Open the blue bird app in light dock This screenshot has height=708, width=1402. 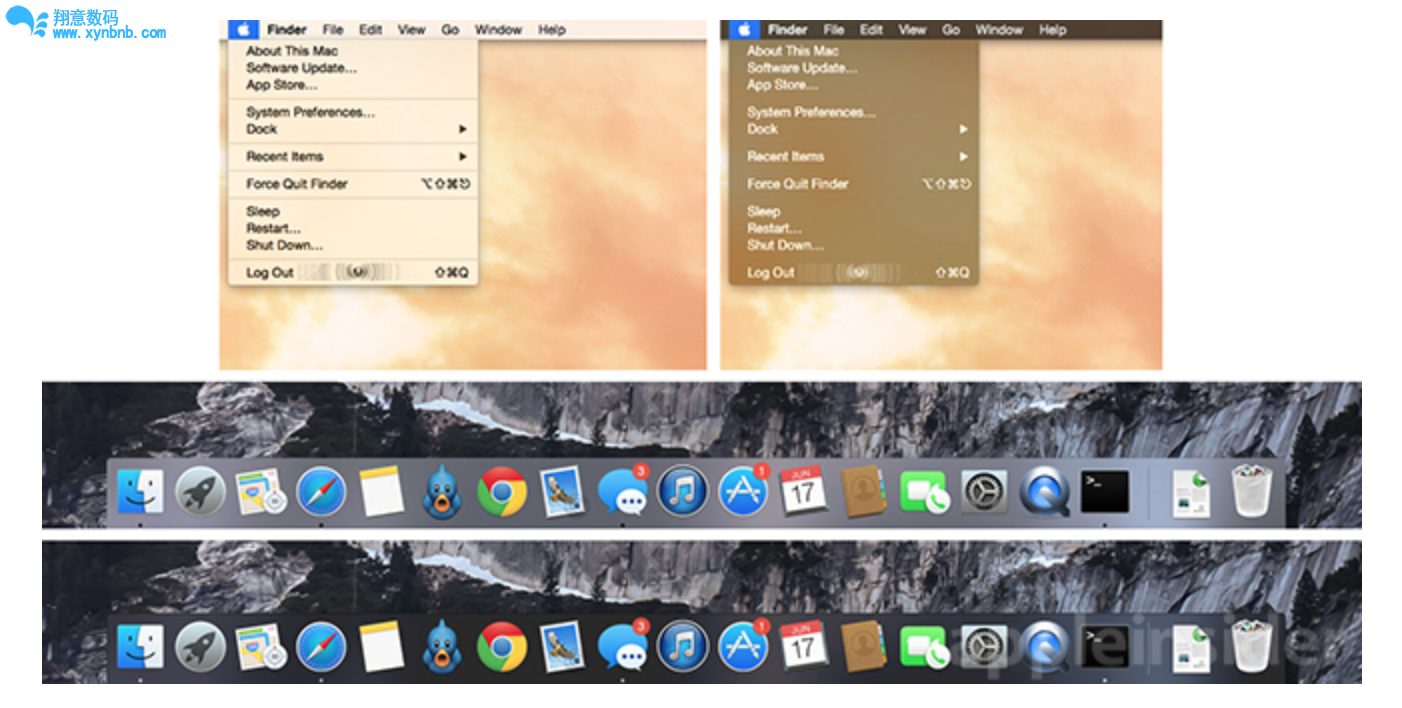pyautogui.click(x=442, y=493)
